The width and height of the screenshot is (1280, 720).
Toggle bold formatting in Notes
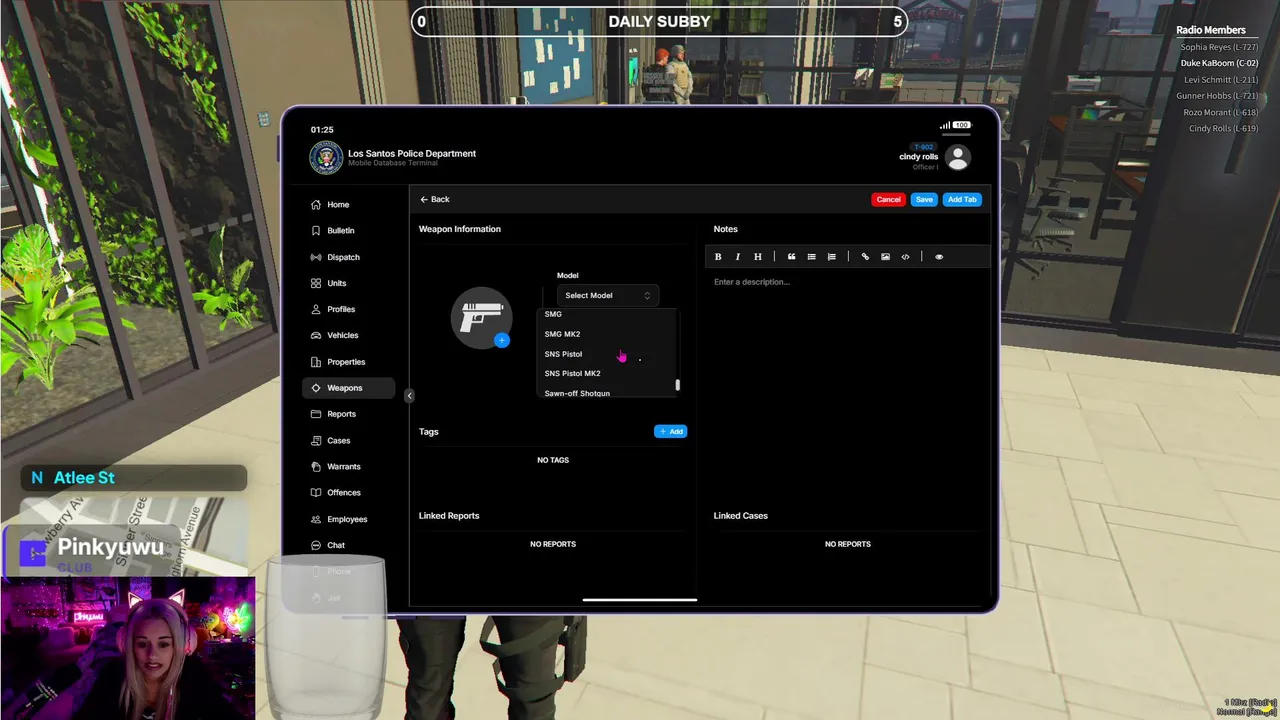click(718, 257)
